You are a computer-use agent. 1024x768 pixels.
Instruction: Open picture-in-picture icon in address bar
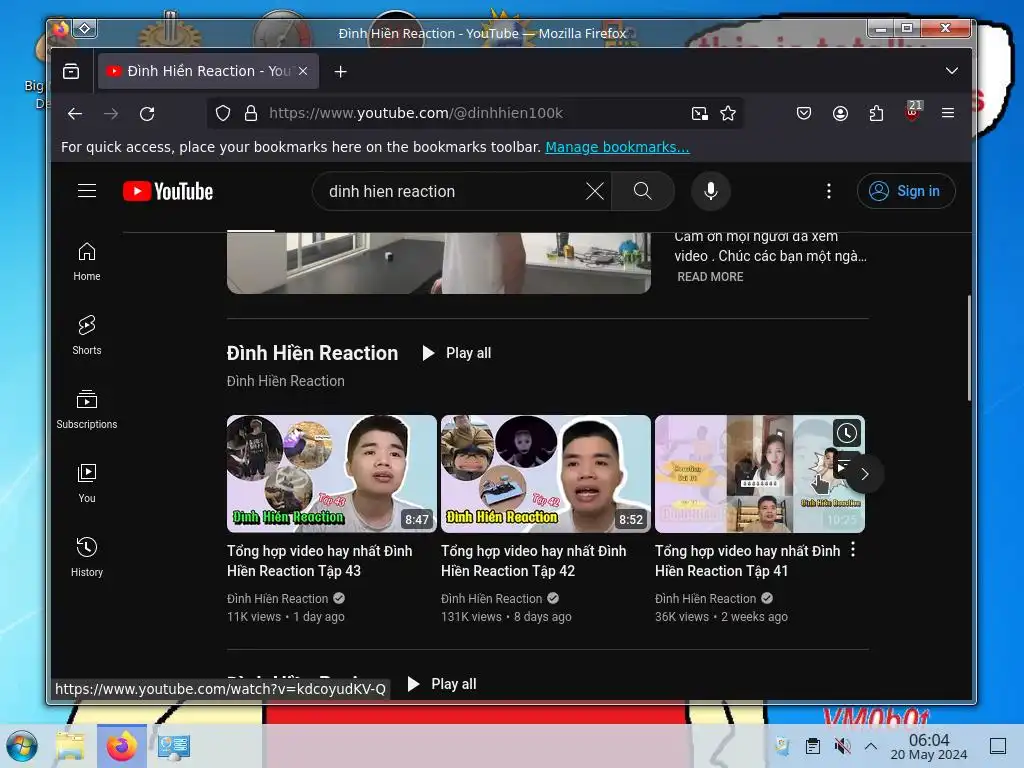point(699,114)
